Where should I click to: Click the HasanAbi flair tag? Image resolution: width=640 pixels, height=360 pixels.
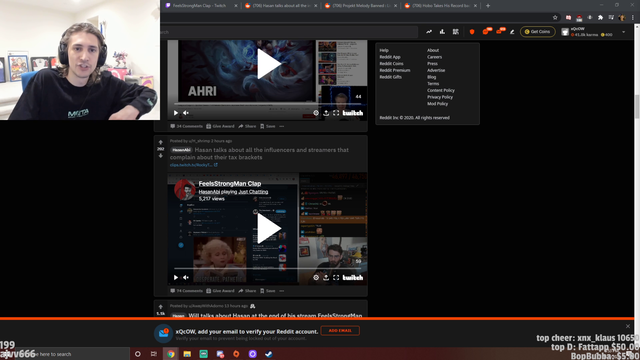(x=181, y=150)
